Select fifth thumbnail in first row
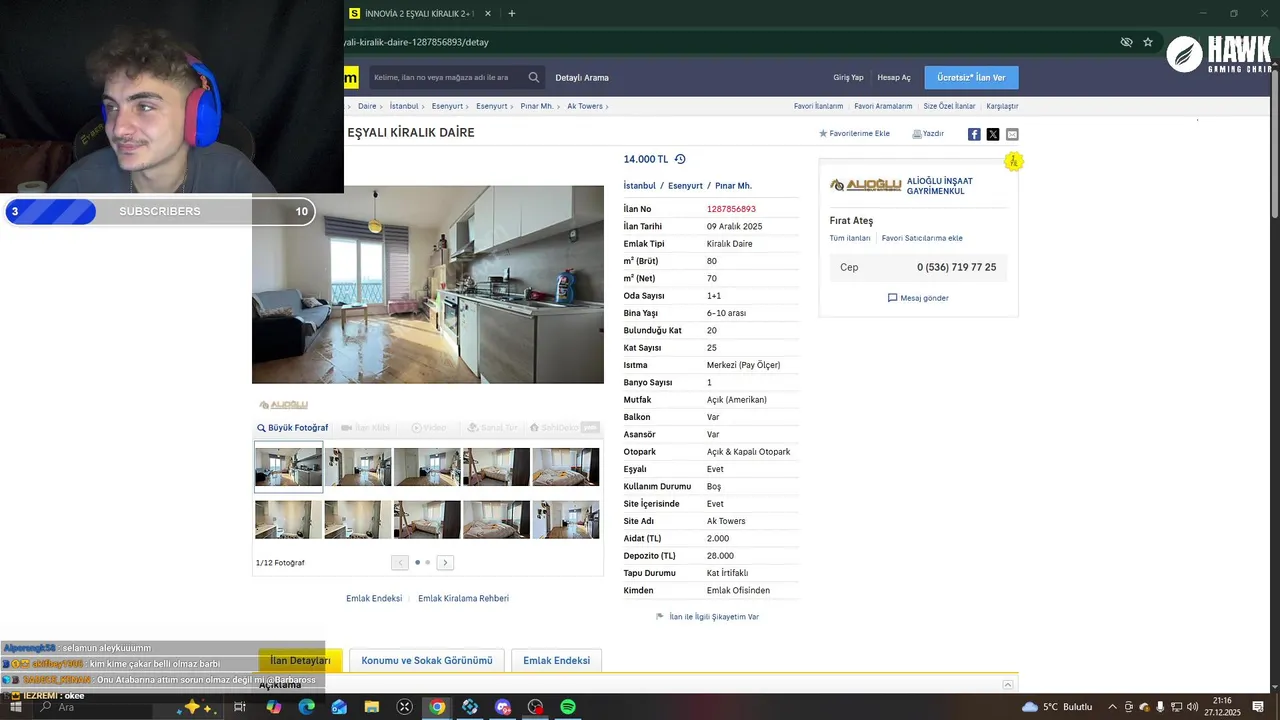Viewport: 1280px width, 720px height. point(566,467)
